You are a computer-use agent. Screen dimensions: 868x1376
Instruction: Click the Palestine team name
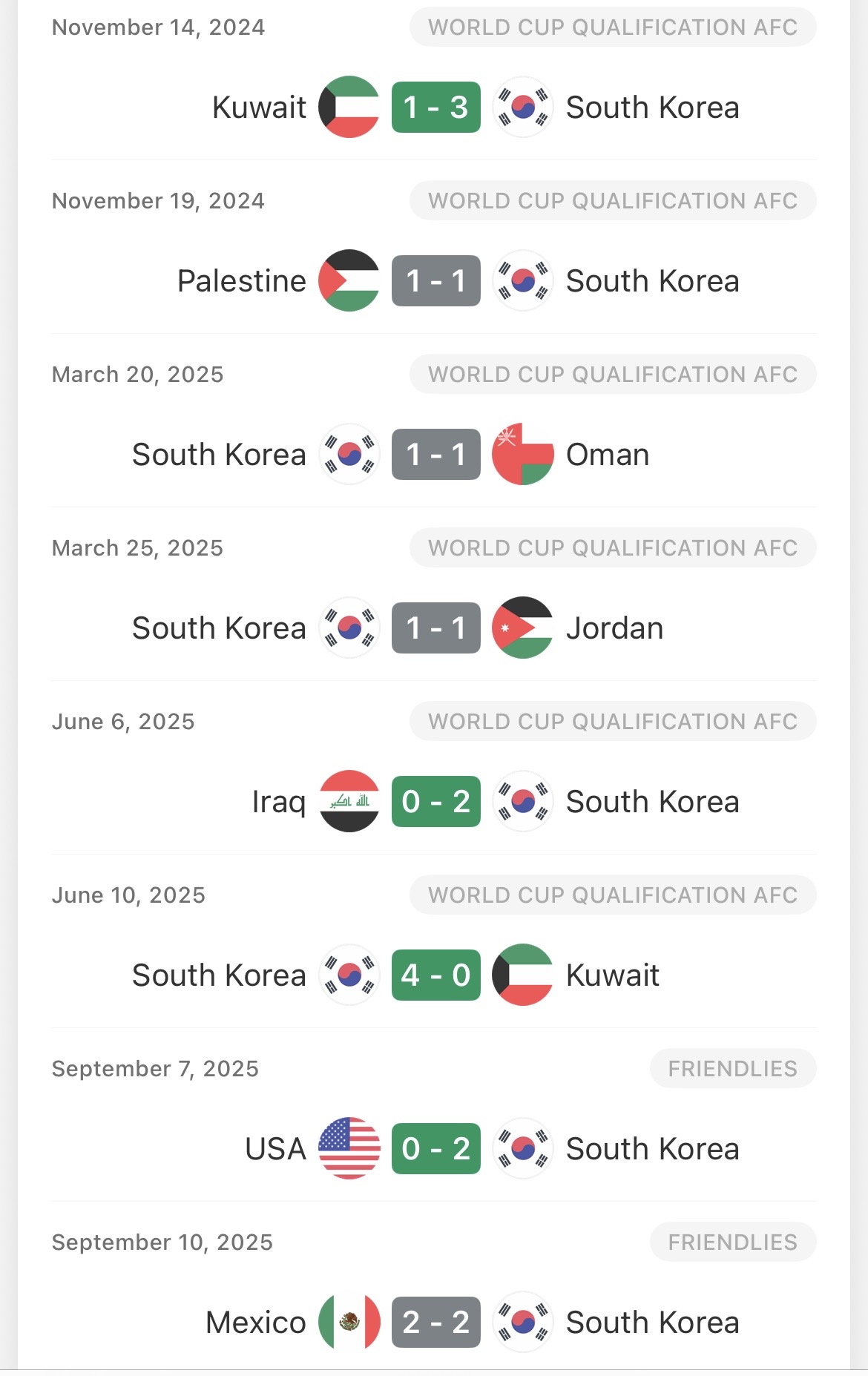pyautogui.click(x=242, y=281)
